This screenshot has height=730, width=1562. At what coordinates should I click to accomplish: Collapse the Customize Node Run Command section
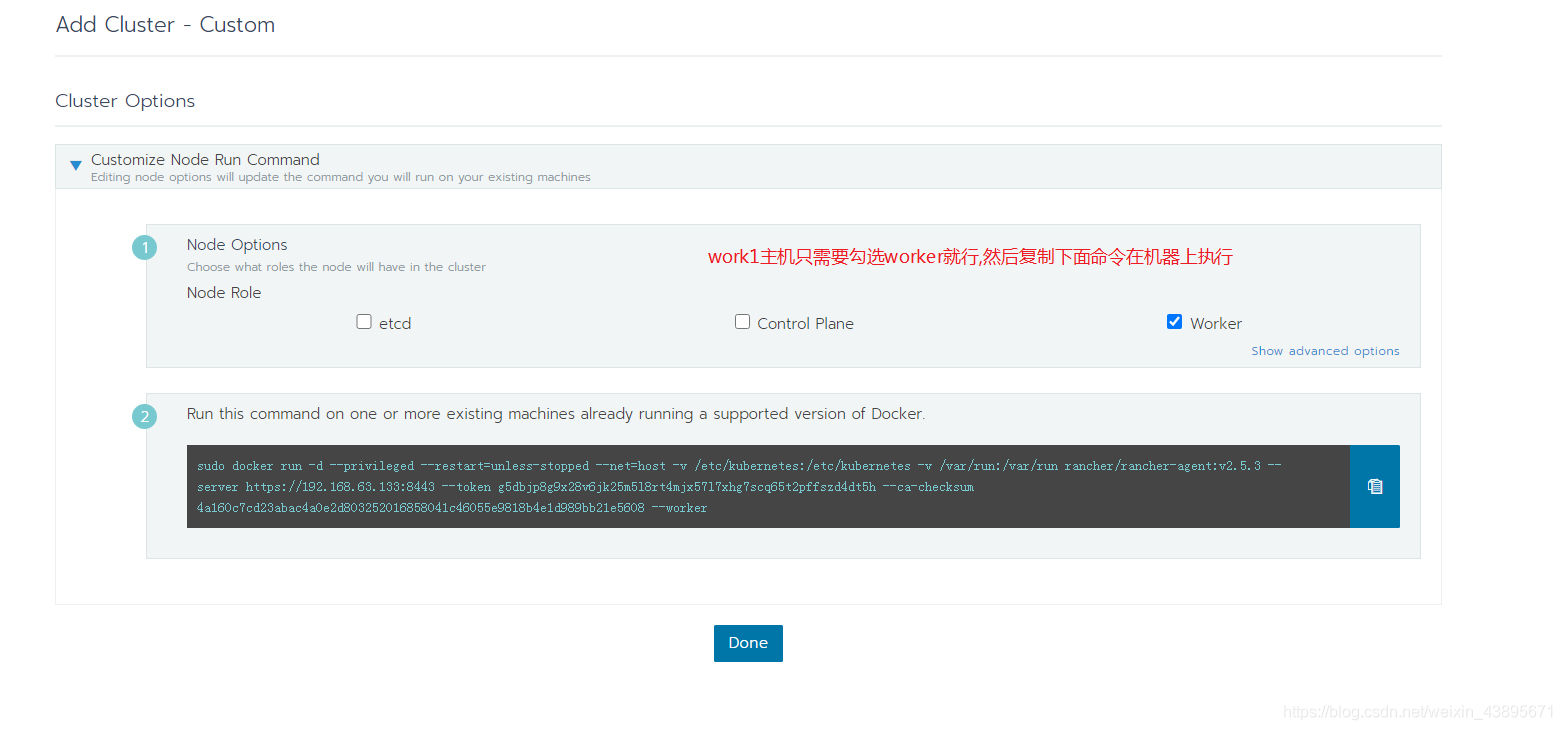pyautogui.click(x=76, y=165)
